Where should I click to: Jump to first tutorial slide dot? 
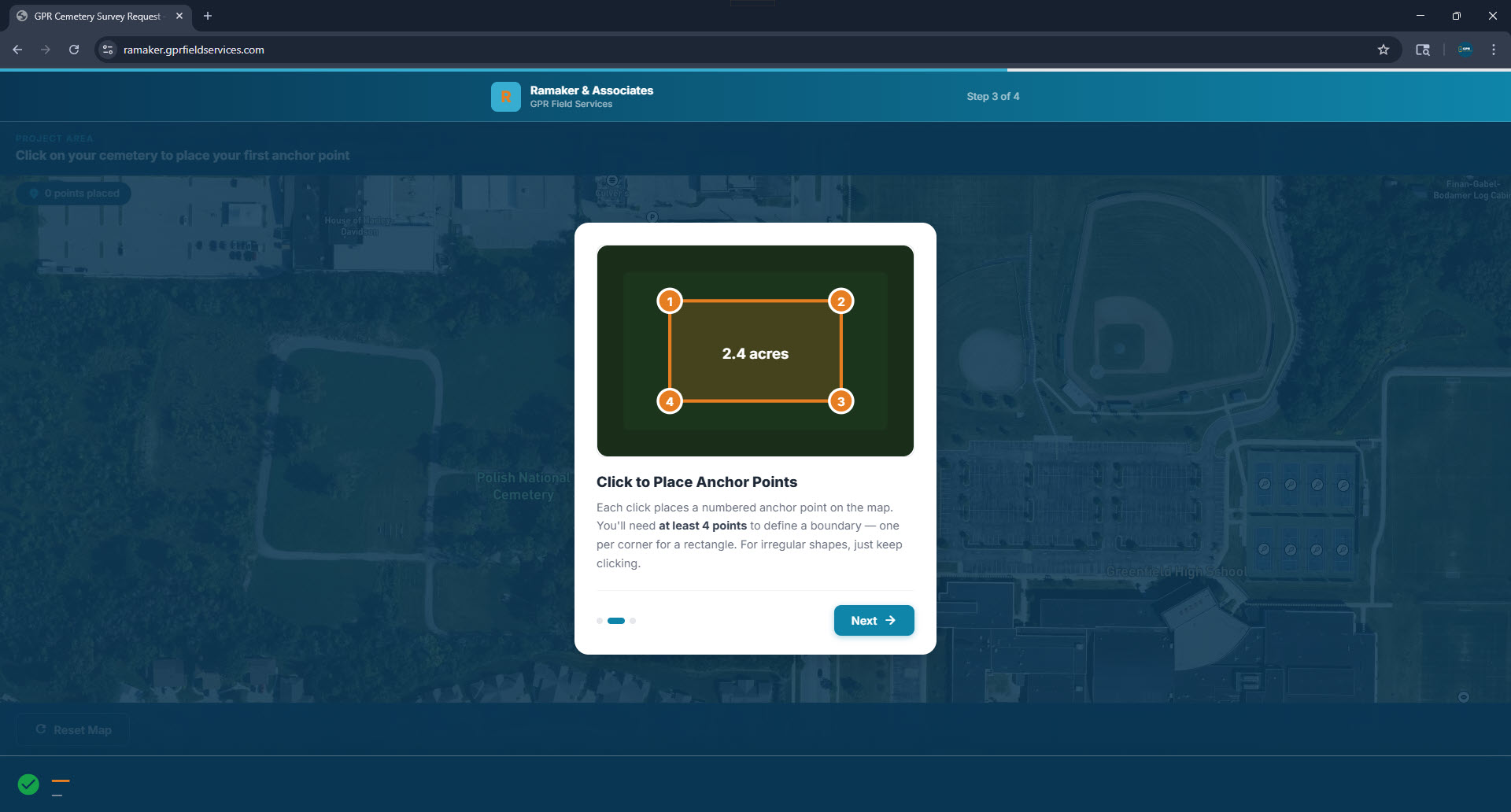click(x=600, y=621)
